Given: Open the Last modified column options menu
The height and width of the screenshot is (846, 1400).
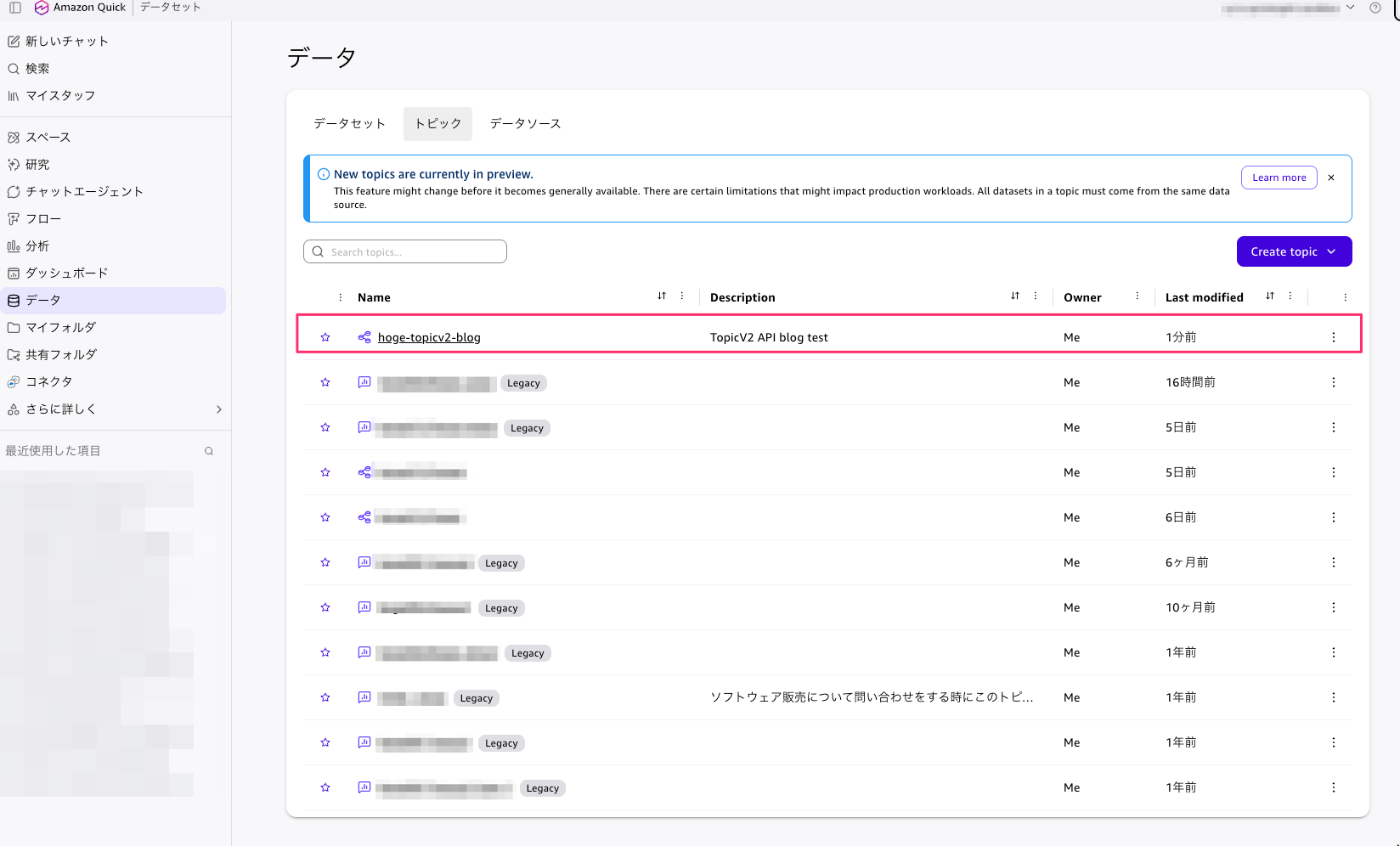Looking at the screenshot, I should click(x=1290, y=296).
